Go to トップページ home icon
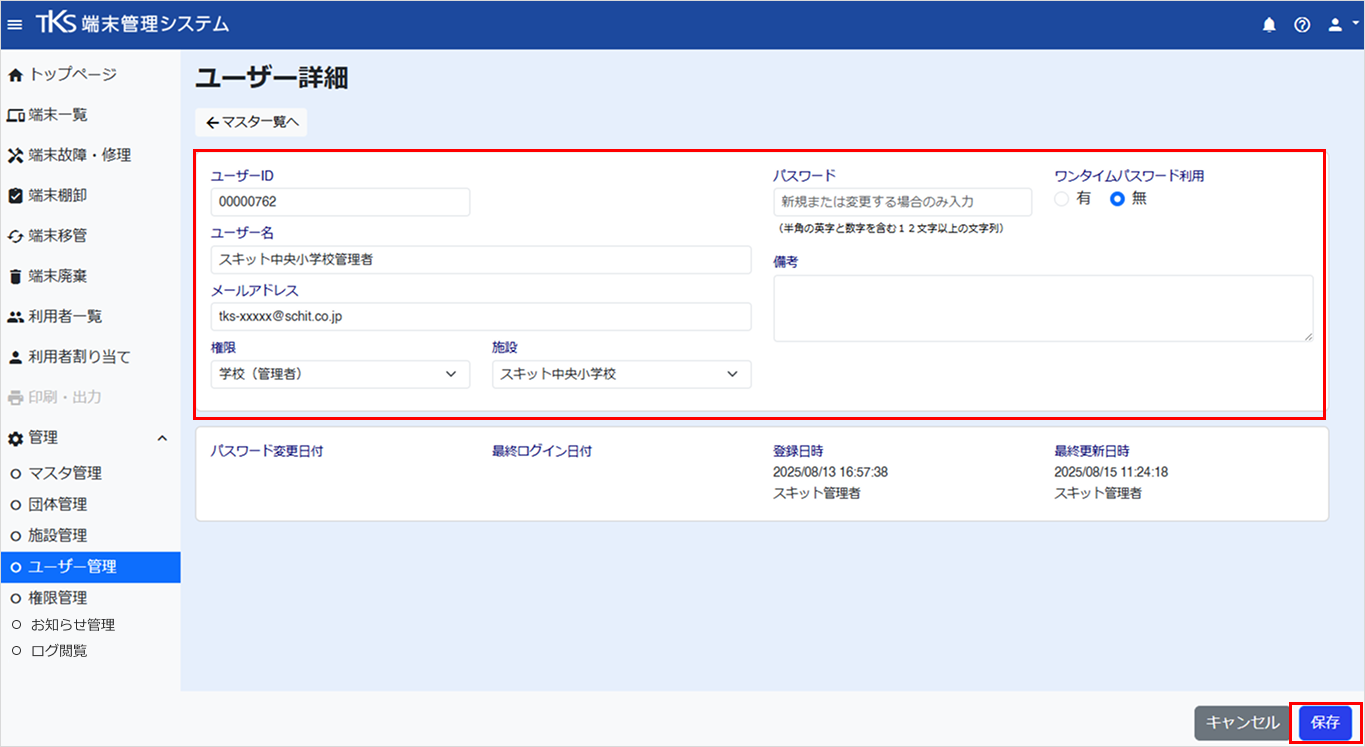The image size is (1365, 747). pyautogui.click(x=15, y=75)
